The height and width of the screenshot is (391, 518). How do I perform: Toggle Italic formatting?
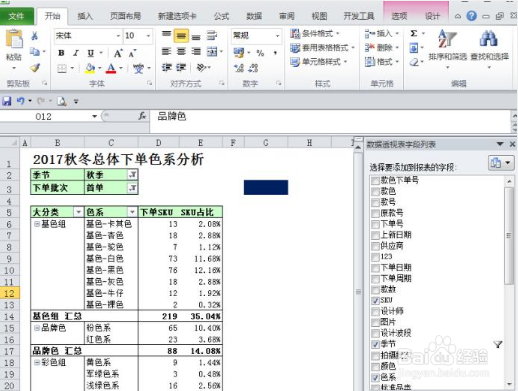coord(76,53)
